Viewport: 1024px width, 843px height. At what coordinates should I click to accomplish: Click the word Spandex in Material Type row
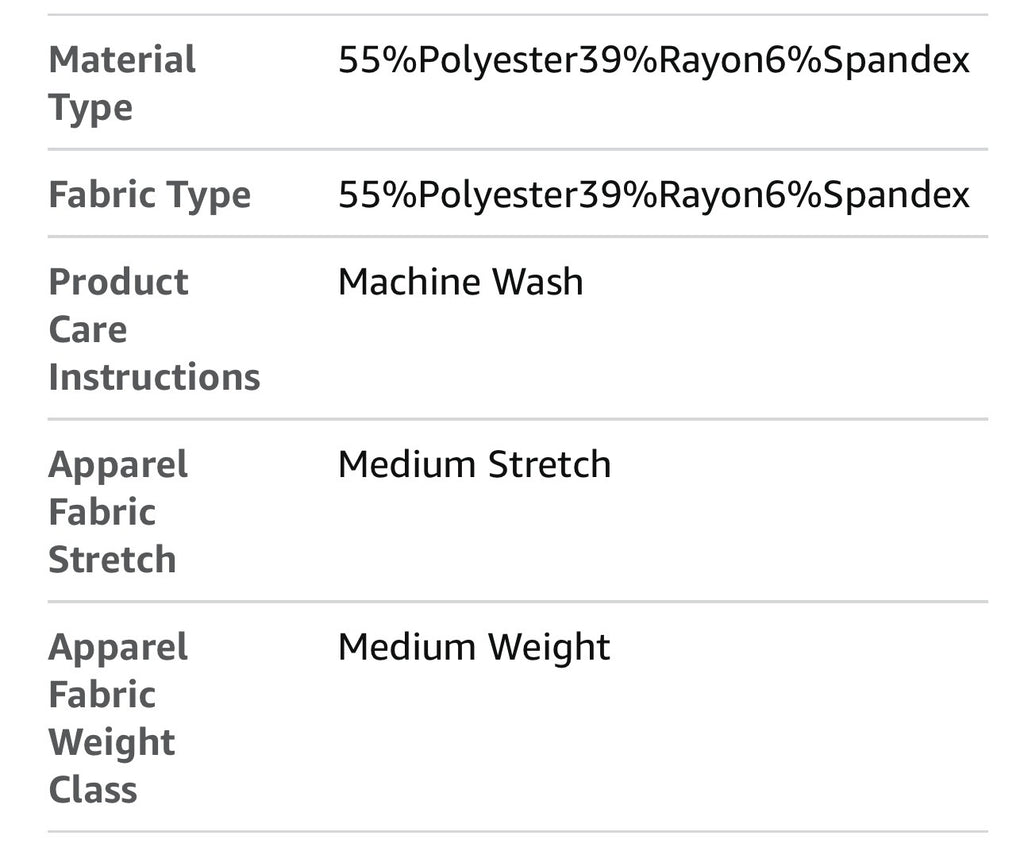pyautogui.click(x=896, y=61)
